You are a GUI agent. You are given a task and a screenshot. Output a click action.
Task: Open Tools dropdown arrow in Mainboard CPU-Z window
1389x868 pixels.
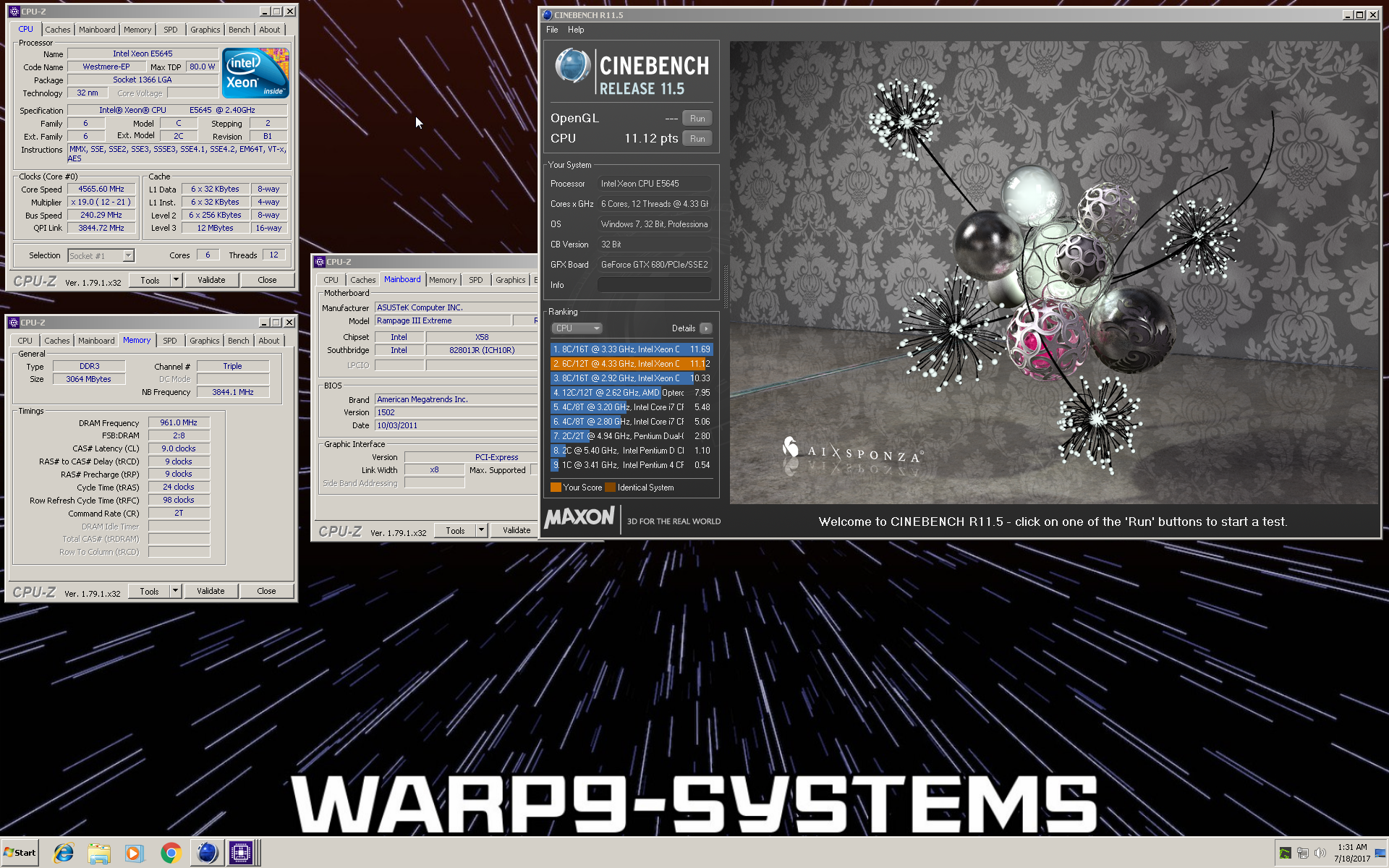pyautogui.click(x=481, y=530)
